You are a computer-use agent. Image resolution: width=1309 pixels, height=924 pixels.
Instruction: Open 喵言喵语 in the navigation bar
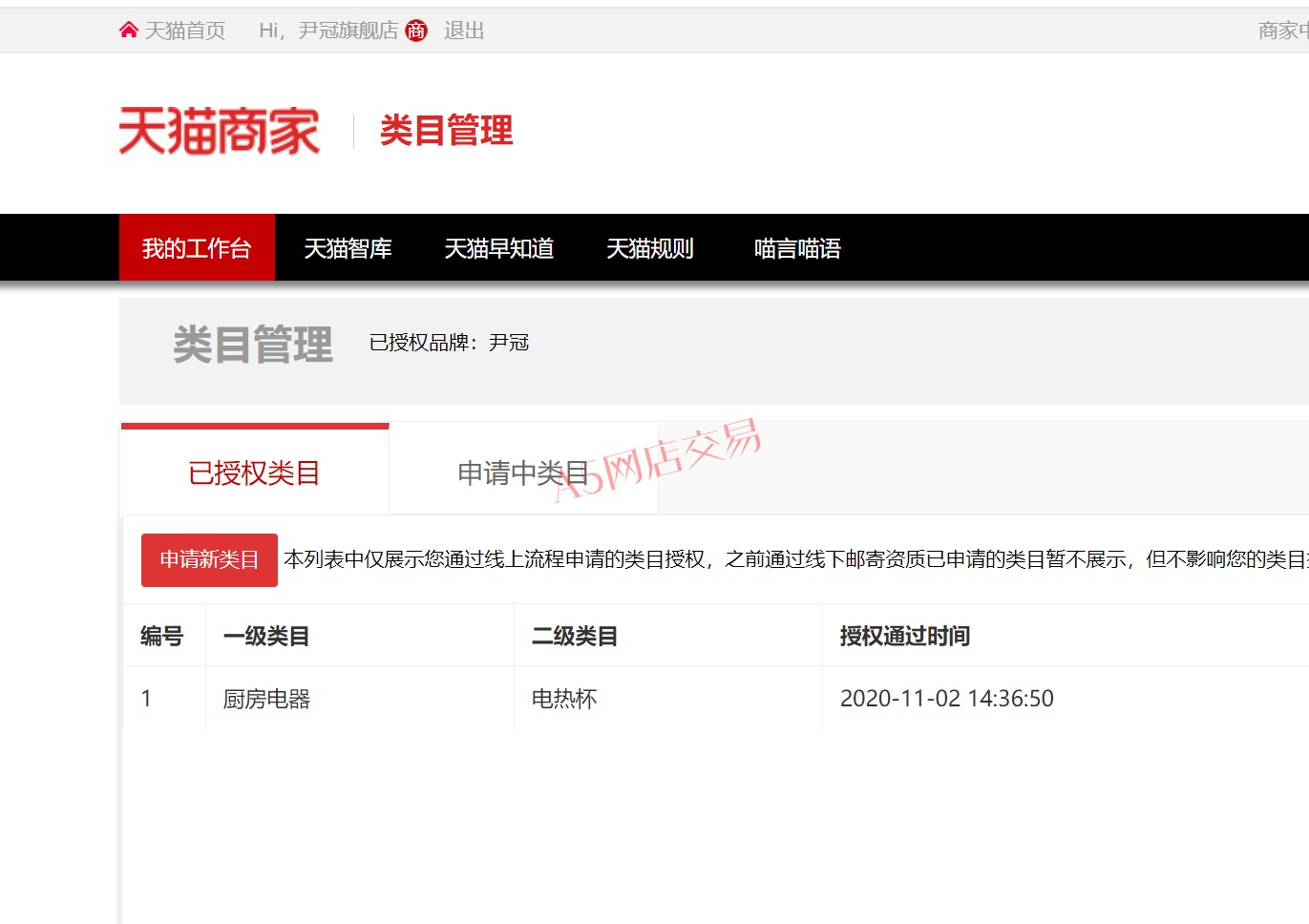click(797, 248)
